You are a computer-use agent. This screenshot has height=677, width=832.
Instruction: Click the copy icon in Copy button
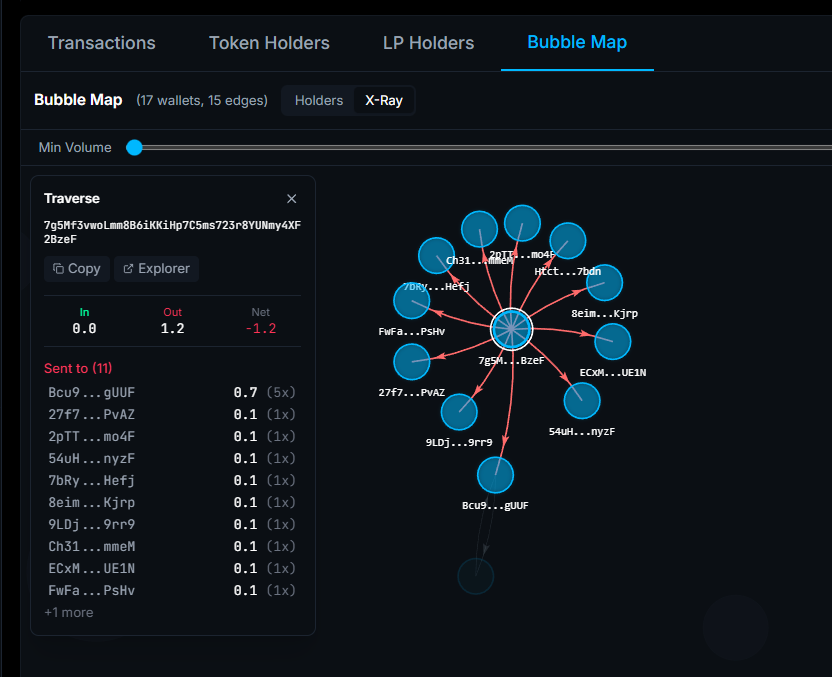point(58,268)
